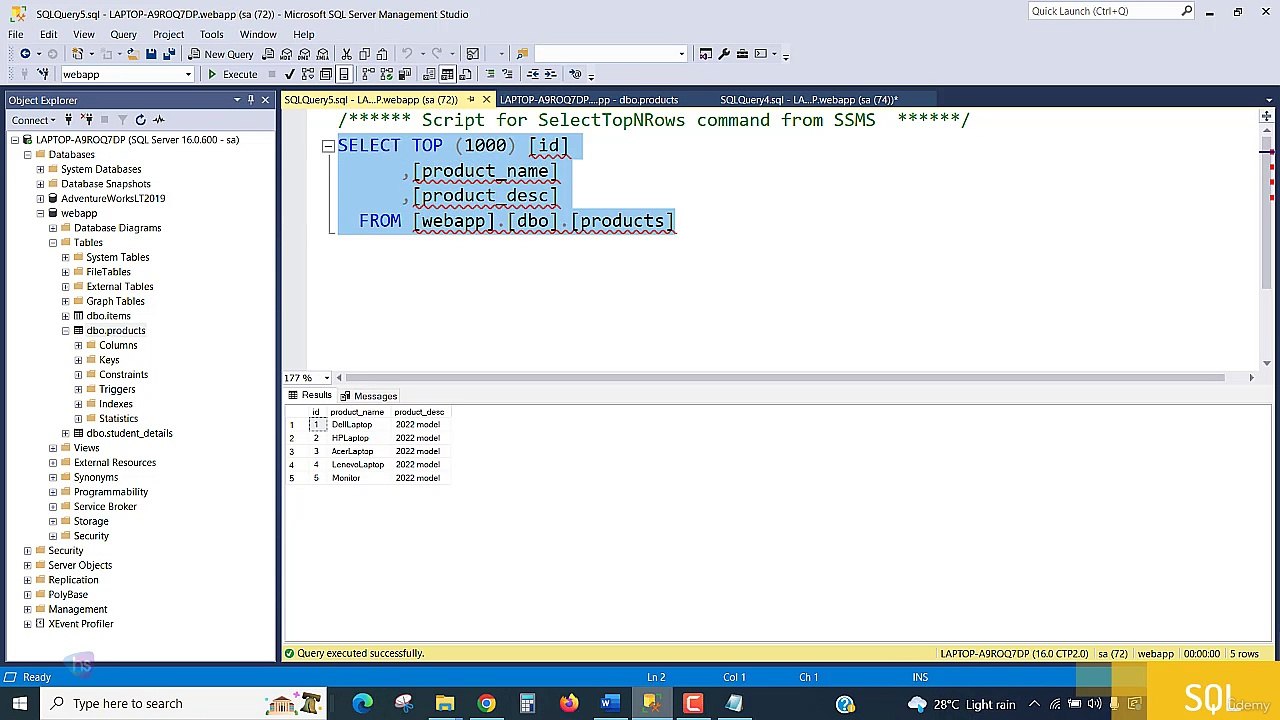Select dbo.items table in tree
This screenshot has width=1280, height=720.
click(108, 316)
